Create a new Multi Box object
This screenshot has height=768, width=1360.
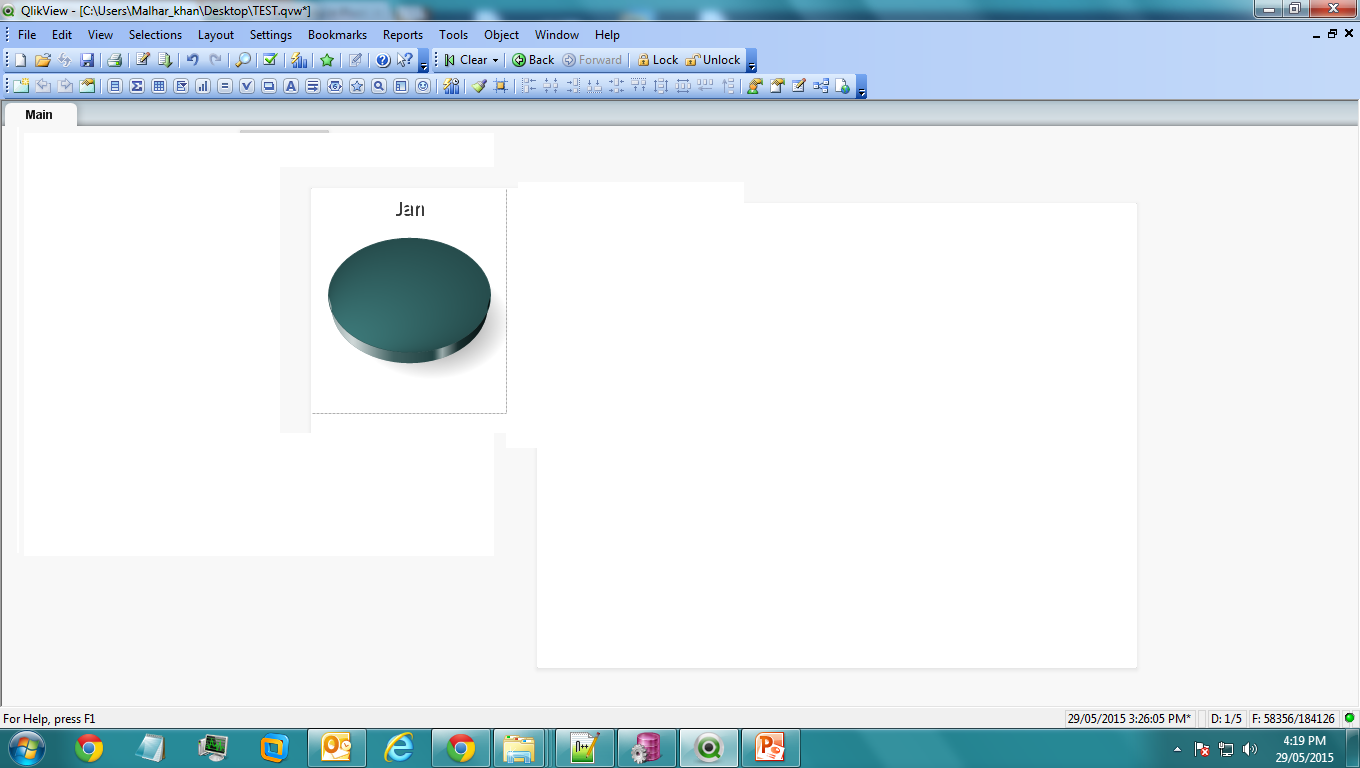click(x=181, y=86)
